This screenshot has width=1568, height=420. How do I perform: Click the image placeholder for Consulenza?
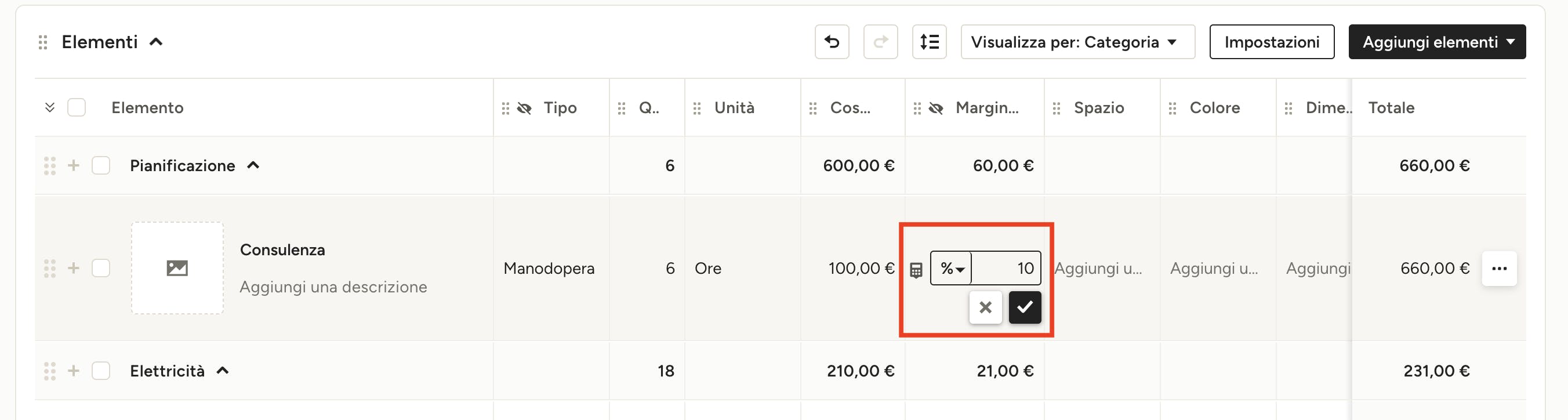[x=177, y=268]
